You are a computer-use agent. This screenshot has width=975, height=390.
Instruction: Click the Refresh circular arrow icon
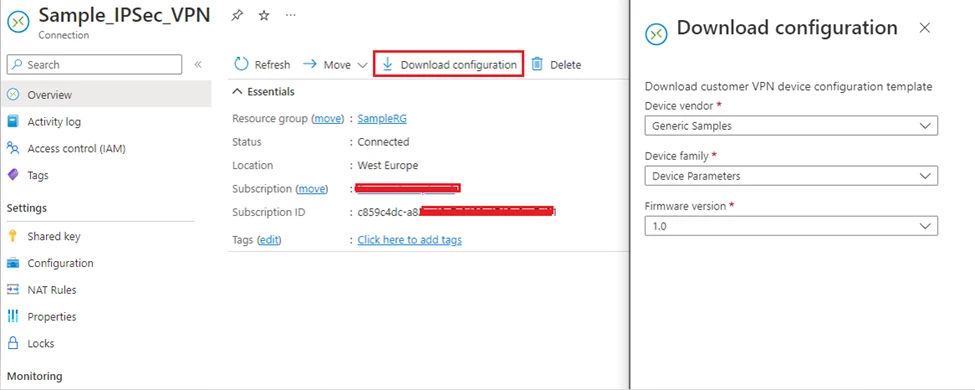[x=241, y=65]
